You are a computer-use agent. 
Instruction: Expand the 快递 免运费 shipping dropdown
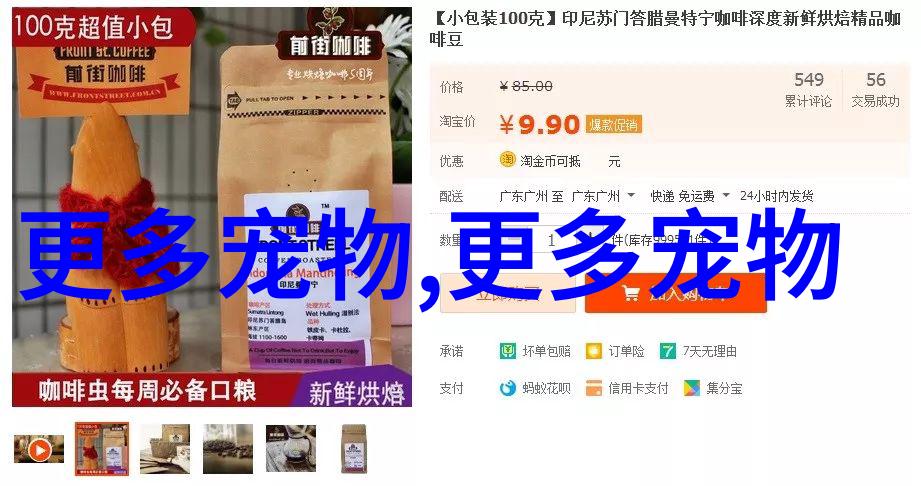click(x=726, y=195)
